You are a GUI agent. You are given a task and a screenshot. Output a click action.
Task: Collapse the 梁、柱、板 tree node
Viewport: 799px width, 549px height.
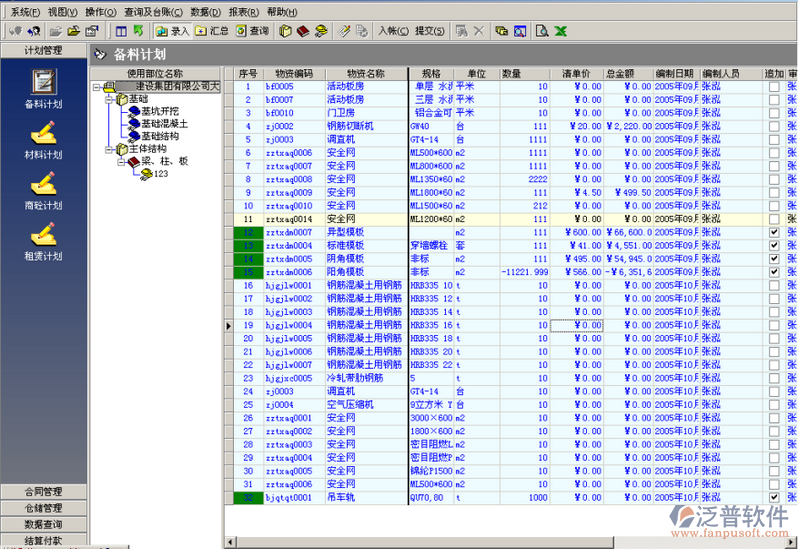(x=120, y=161)
